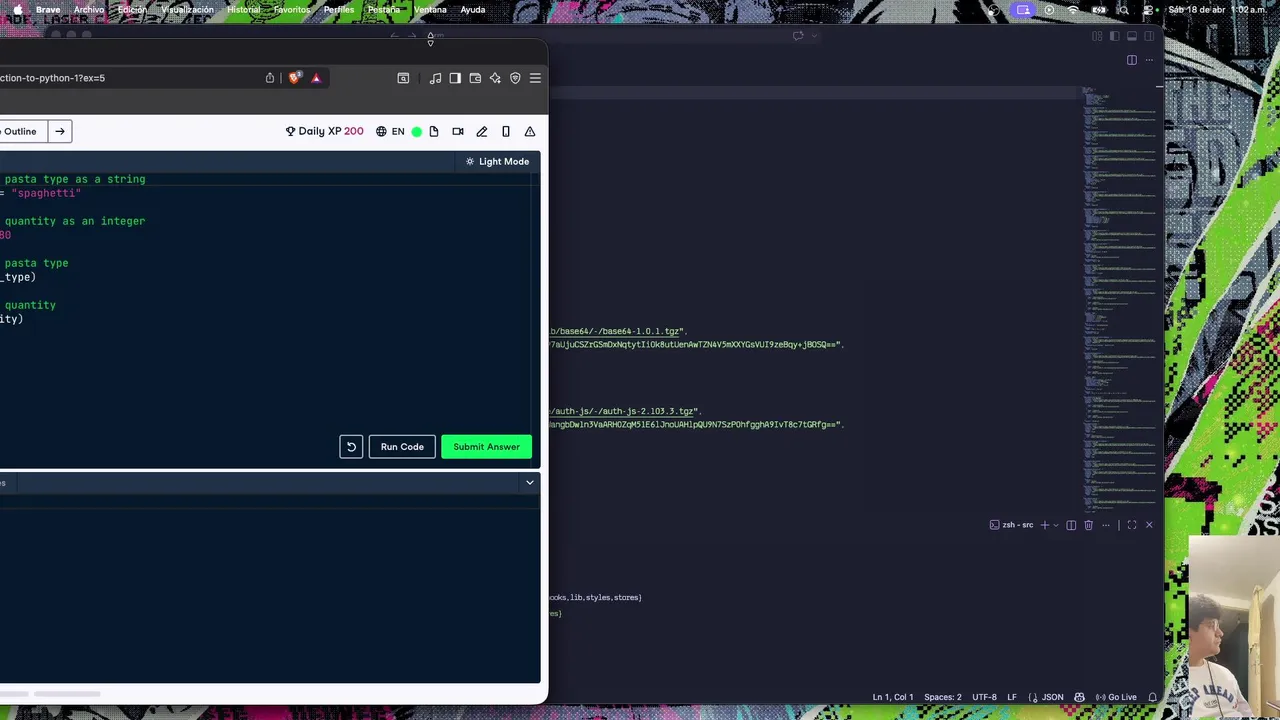Viewport: 1280px width, 720px height.
Task: Select encoding UTF-8 in status bar
Action: click(984, 697)
